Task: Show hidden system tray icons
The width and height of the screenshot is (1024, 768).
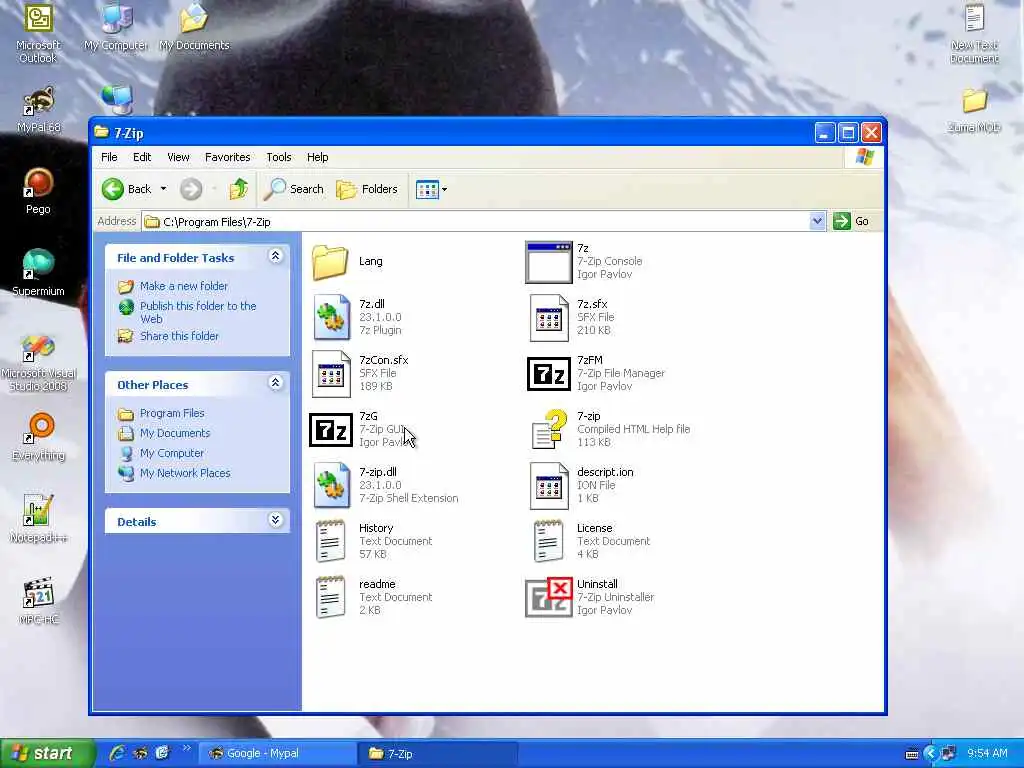Action: coord(931,754)
